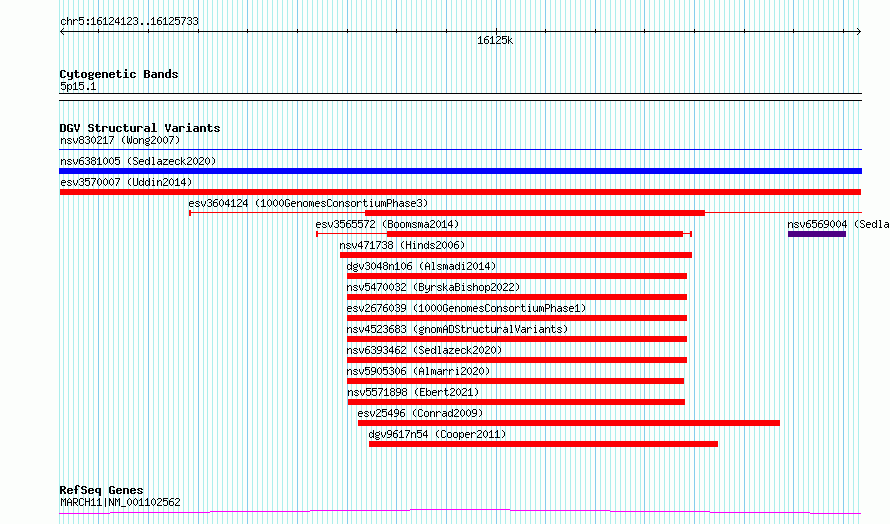Image resolution: width=890 pixels, height=524 pixels.
Task: Select the RefSeq Genes track title
Action: (101, 490)
